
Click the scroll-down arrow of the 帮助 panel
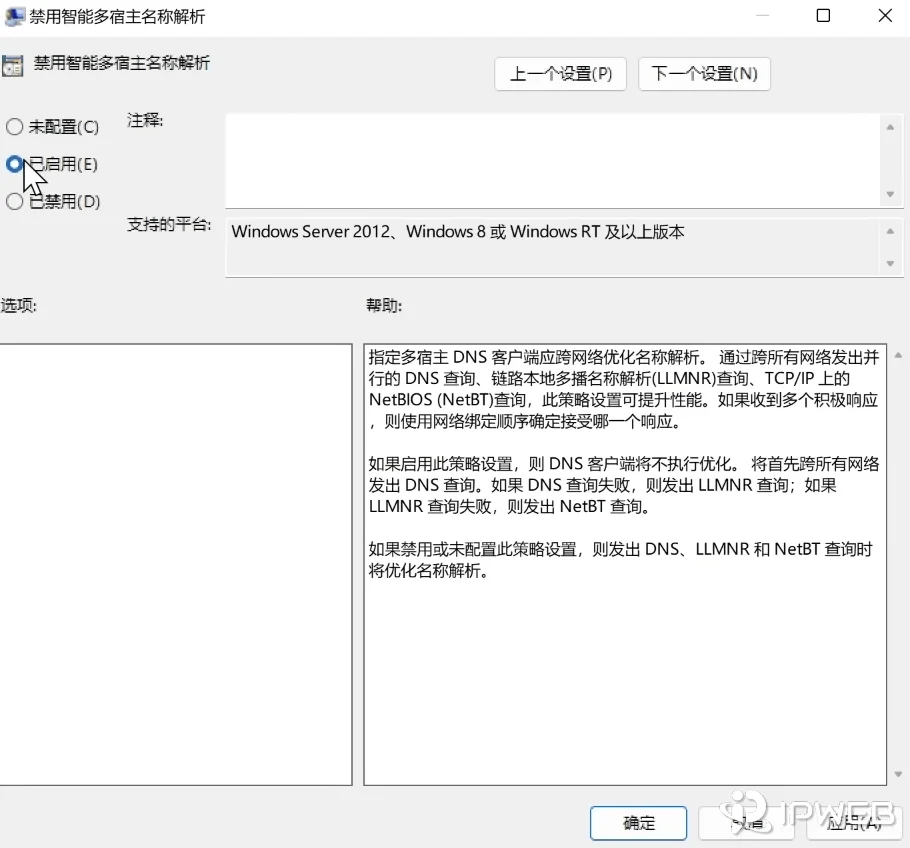click(x=897, y=775)
